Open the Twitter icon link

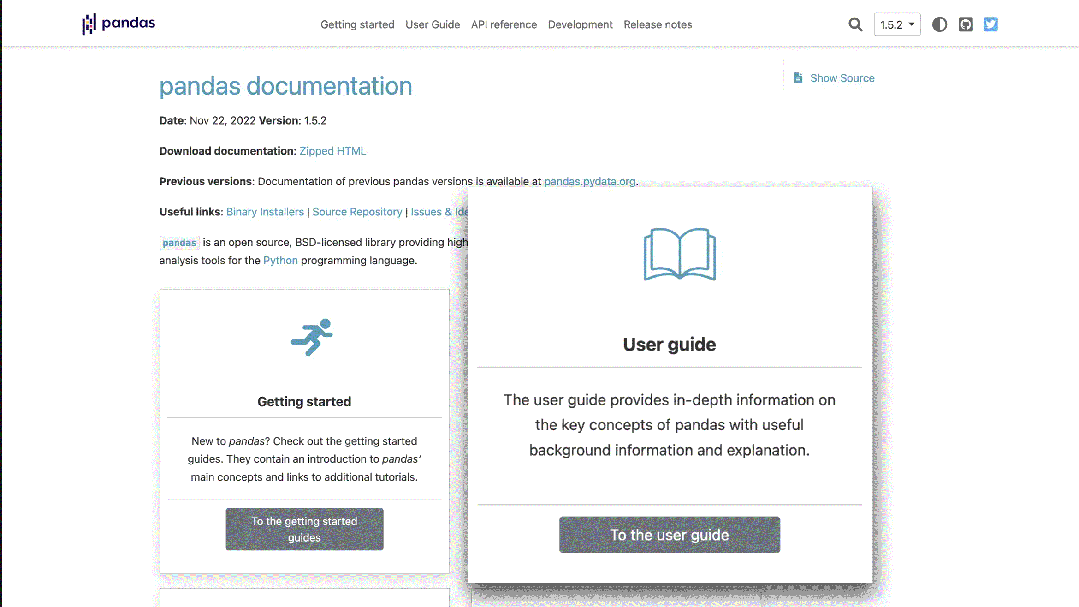pos(990,25)
